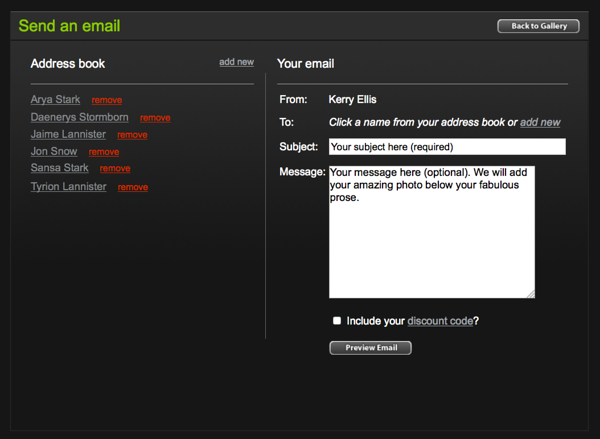Click inside the Message text area
This screenshot has height=439, width=600.
click(432, 232)
